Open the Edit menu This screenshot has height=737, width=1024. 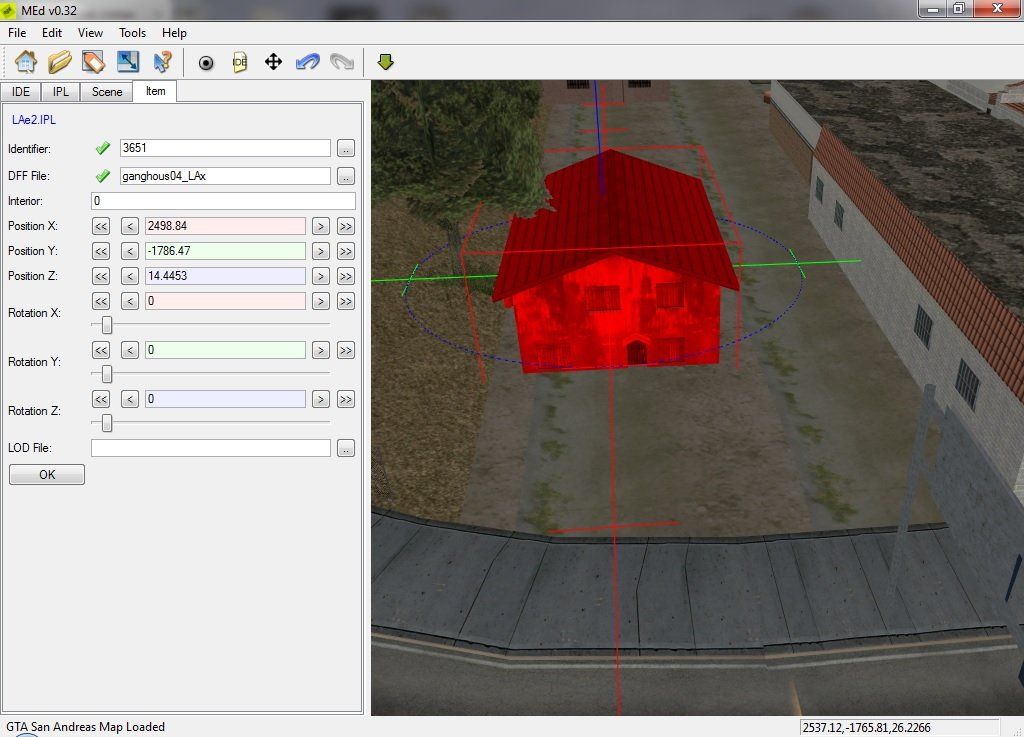click(52, 33)
